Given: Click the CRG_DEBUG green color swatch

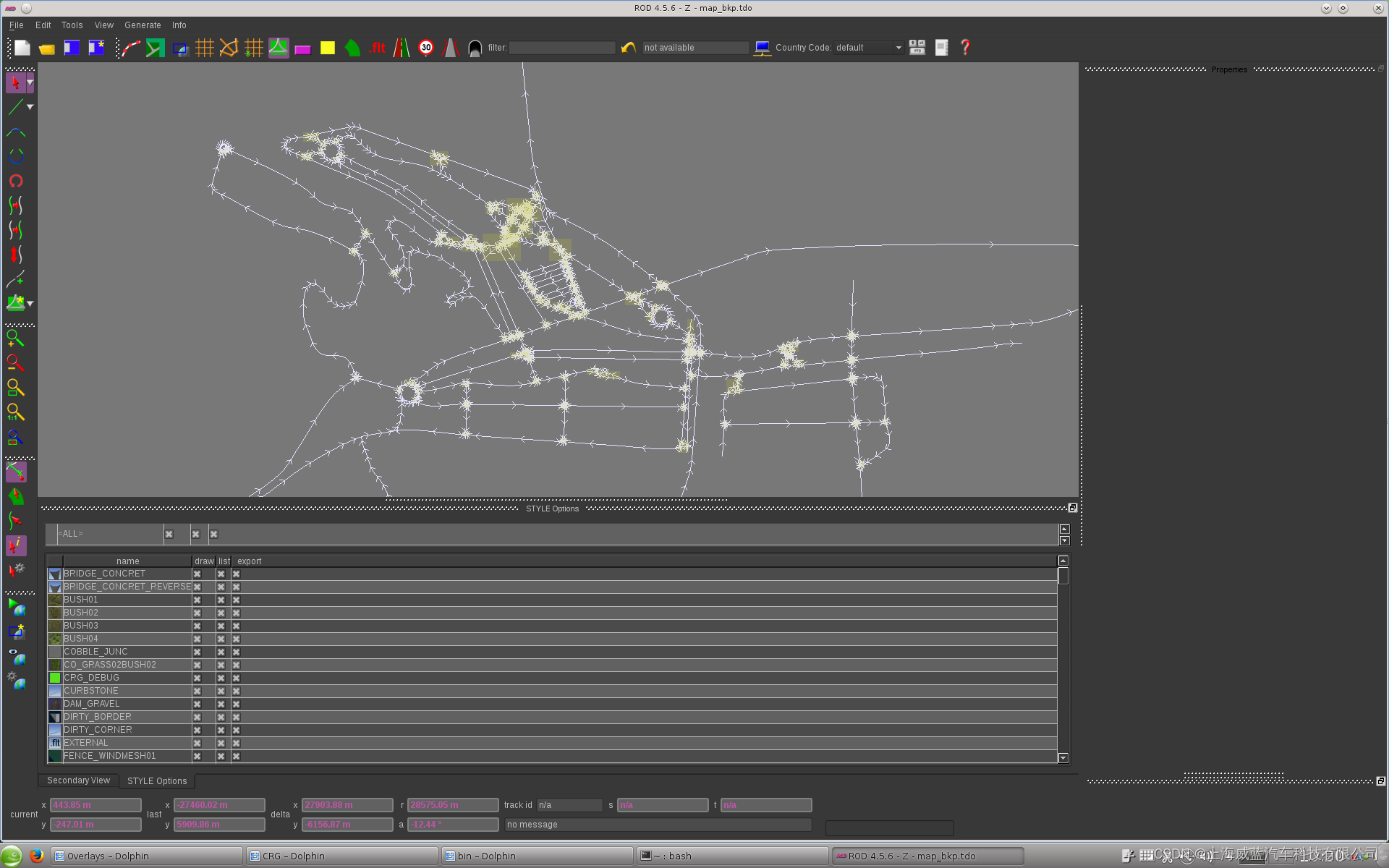Looking at the screenshot, I should (55, 678).
